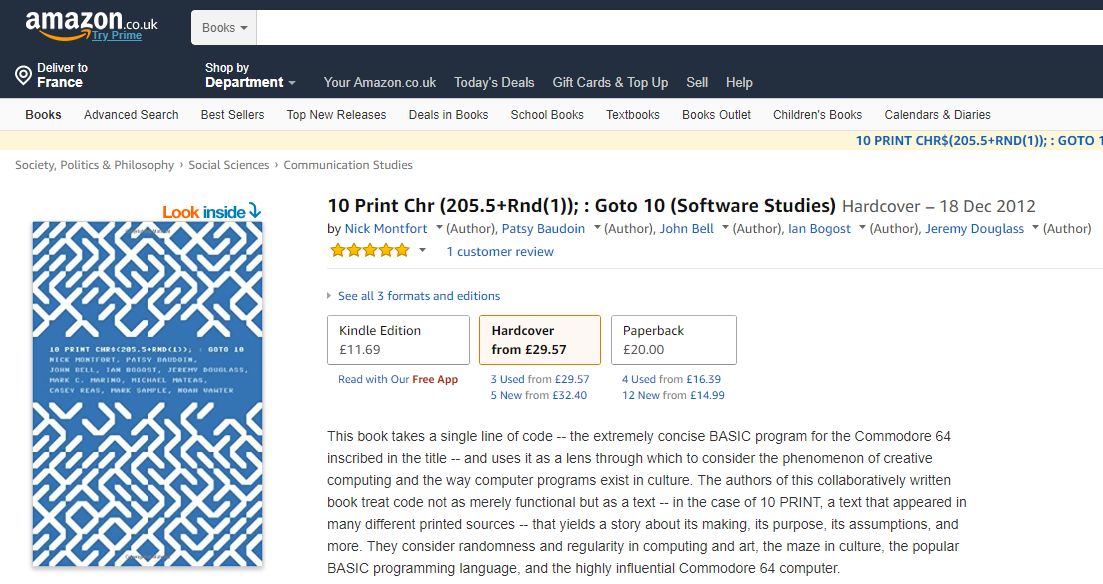Open the Help page
Viewport: 1103px width, 584px height.
739,82
